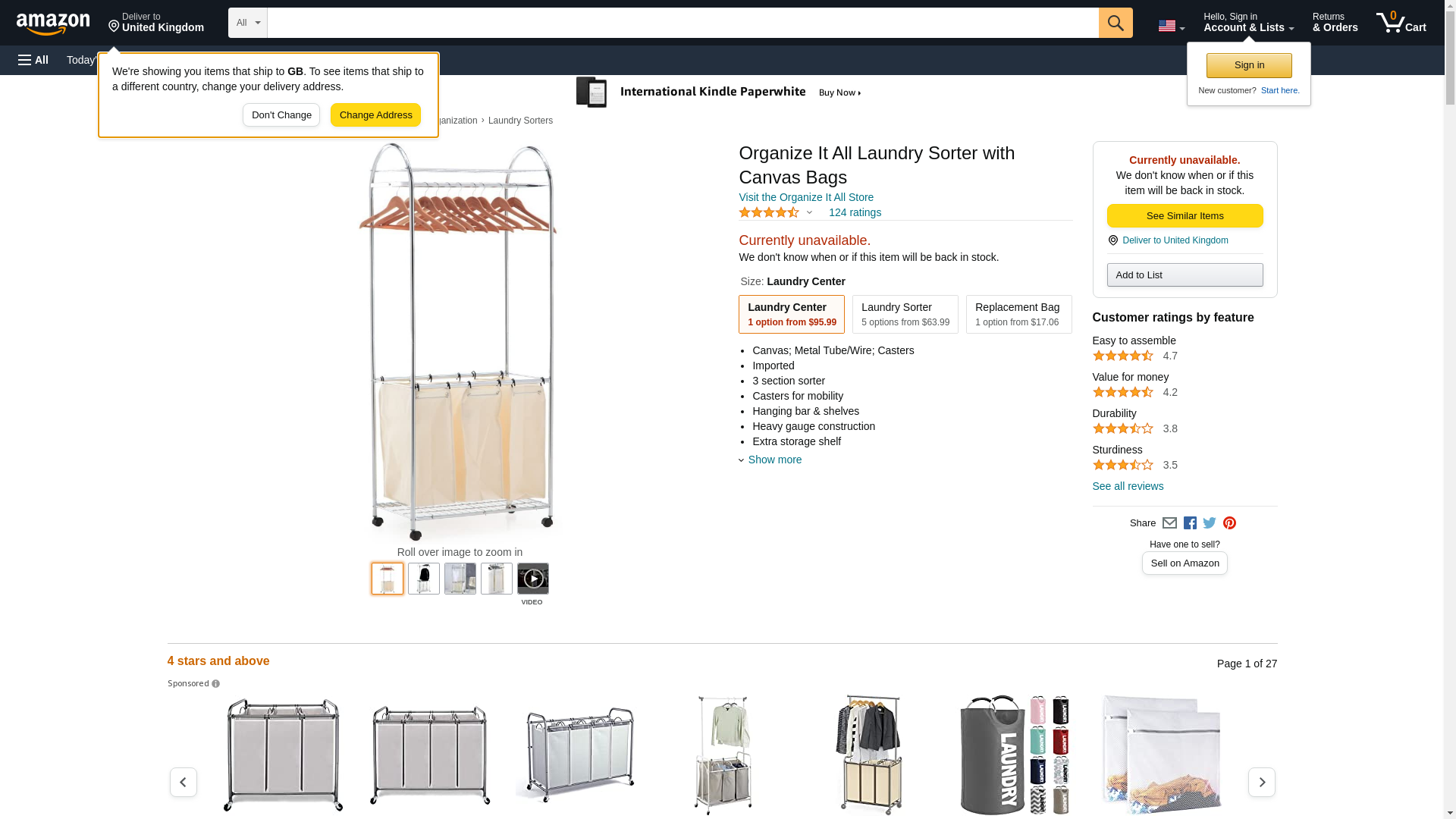Share the product on Twitter
The height and width of the screenshot is (819, 1456).
1210,523
